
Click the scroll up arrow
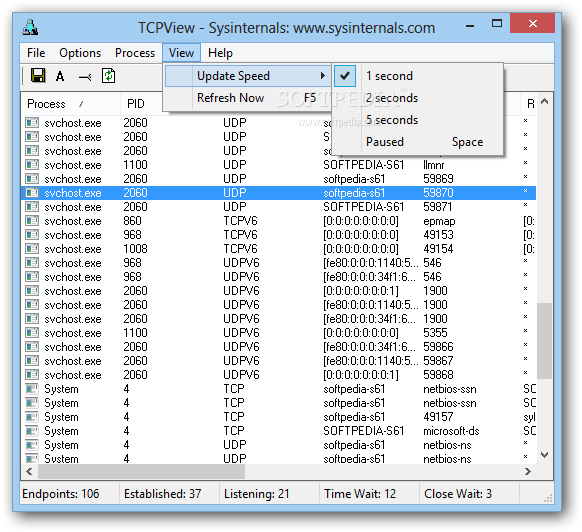(544, 101)
